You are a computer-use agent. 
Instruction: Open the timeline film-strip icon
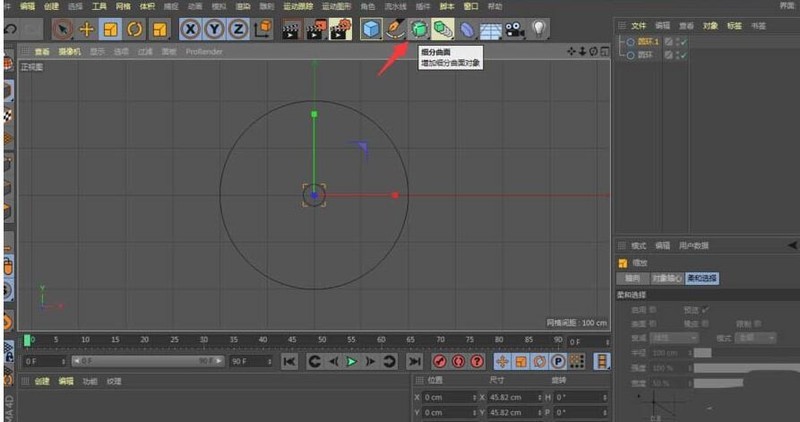coord(603,361)
